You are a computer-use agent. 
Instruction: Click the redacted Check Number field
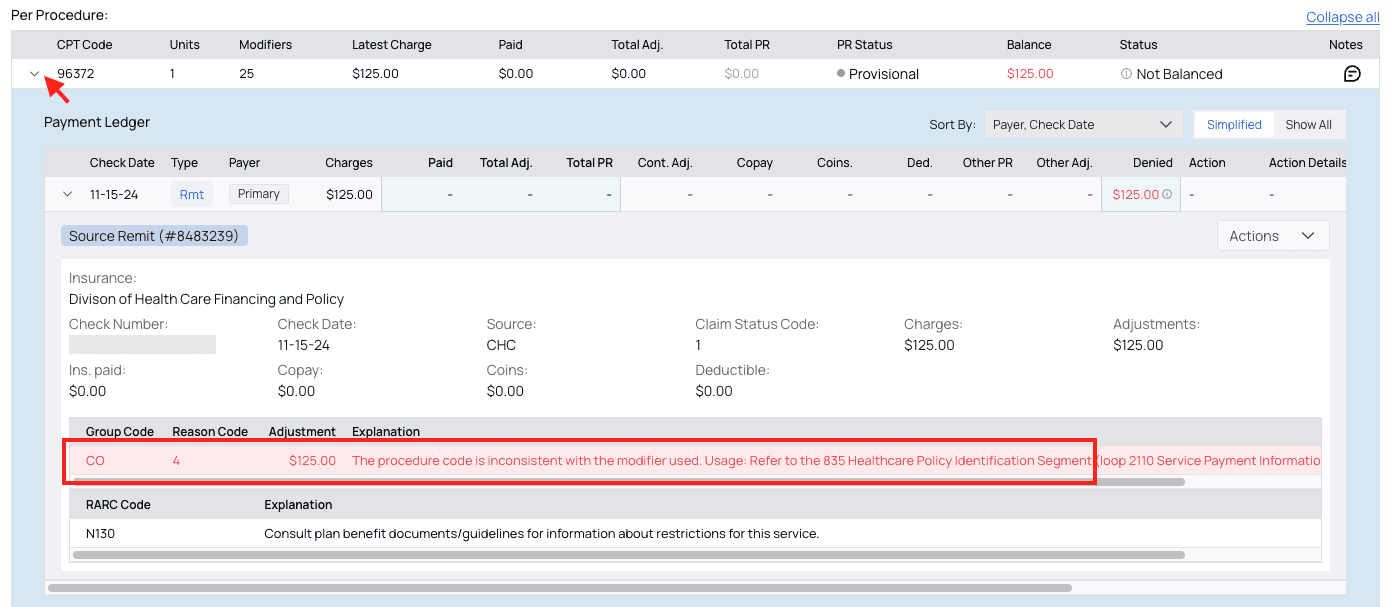point(142,344)
